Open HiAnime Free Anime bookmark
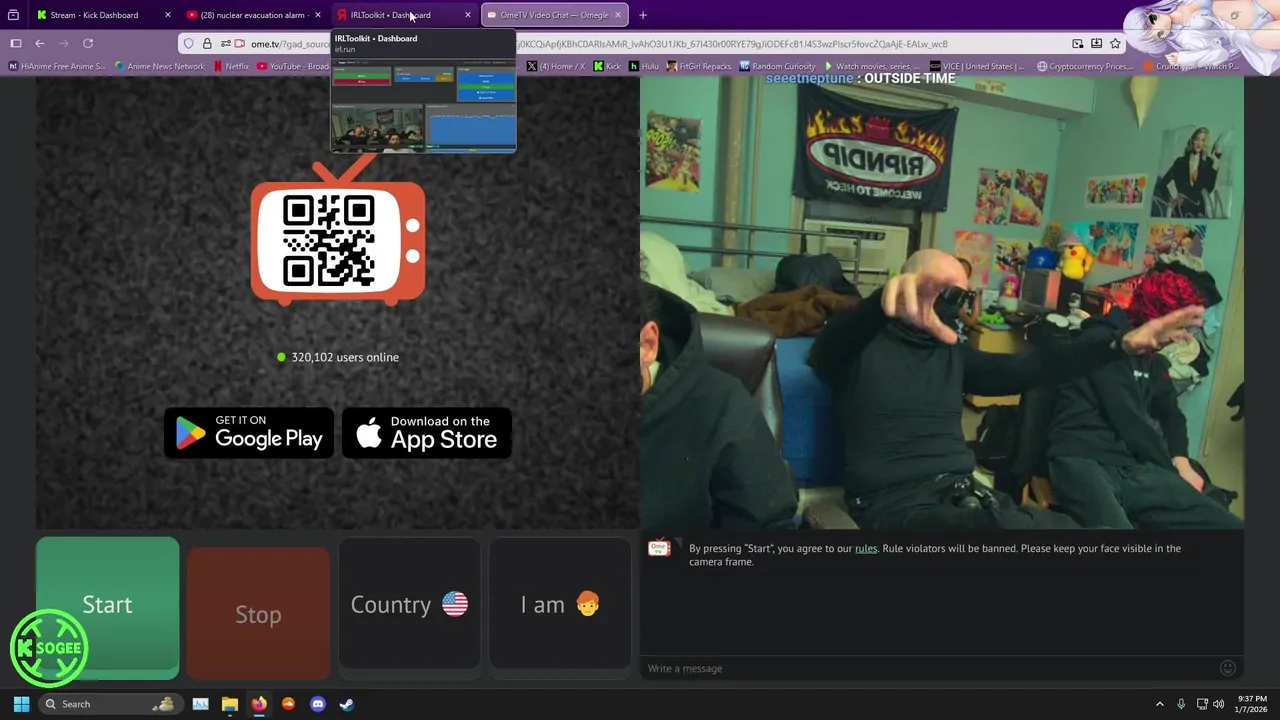 click(x=56, y=66)
